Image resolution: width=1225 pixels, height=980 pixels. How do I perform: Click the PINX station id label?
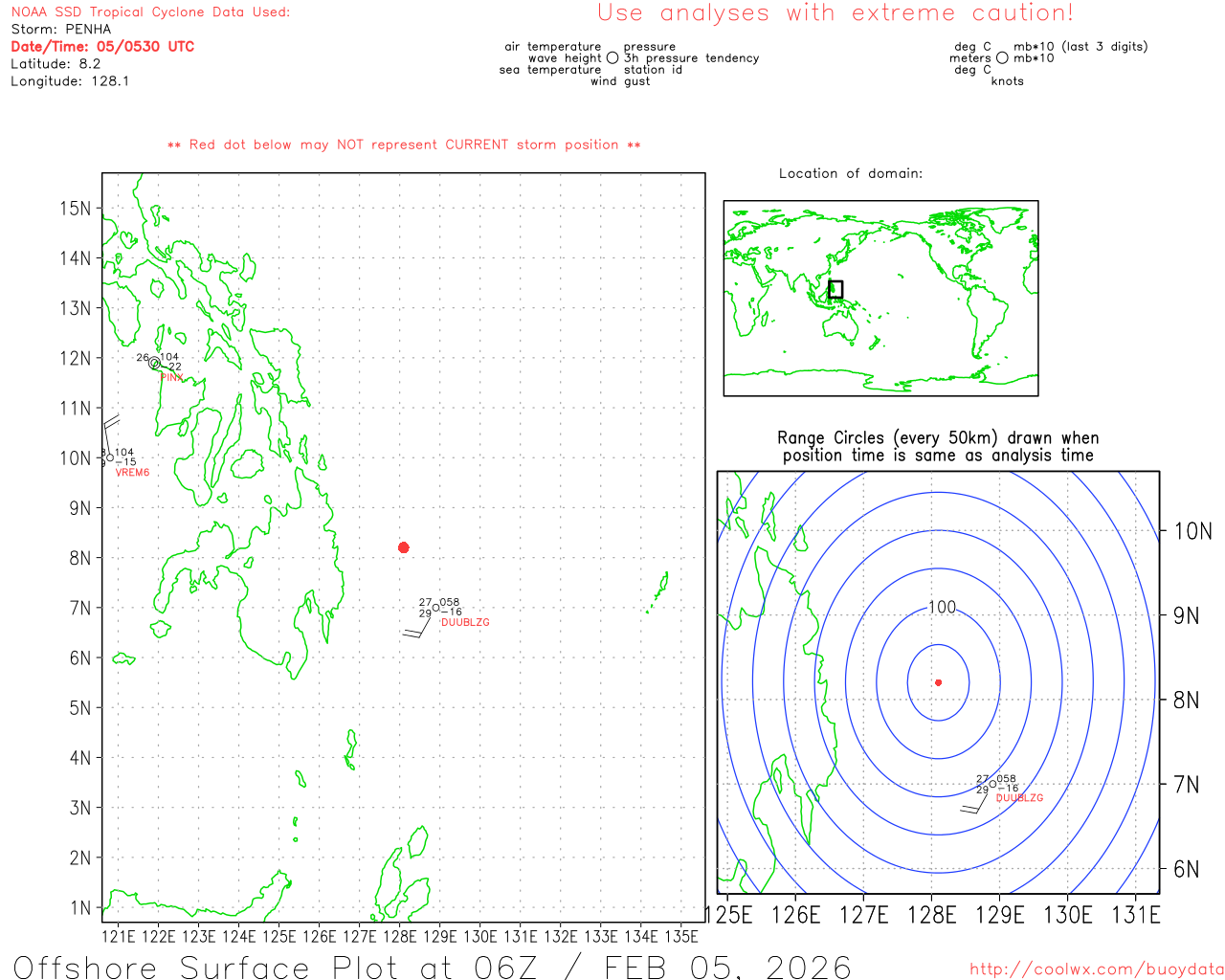(x=171, y=378)
